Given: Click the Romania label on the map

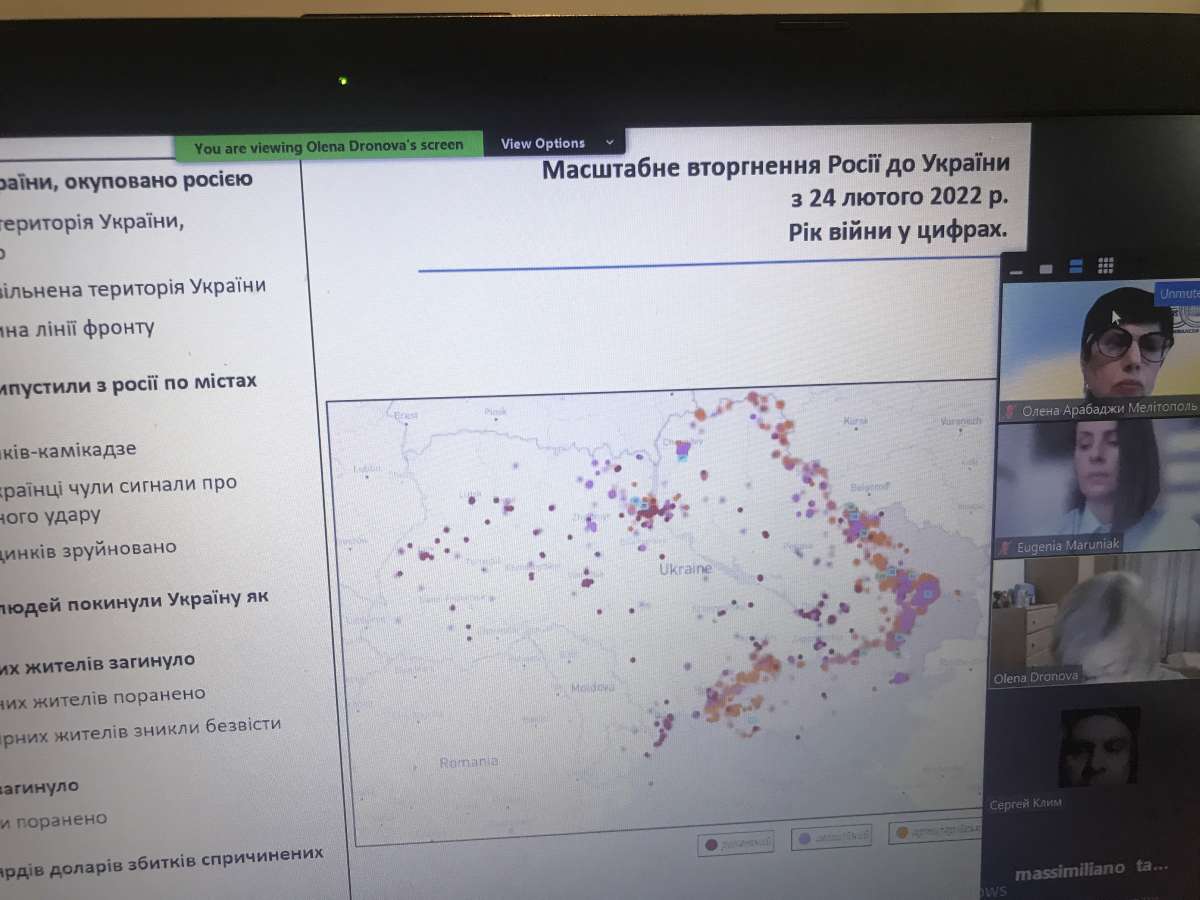Looking at the screenshot, I should pyautogui.click(x=468, y=762).
